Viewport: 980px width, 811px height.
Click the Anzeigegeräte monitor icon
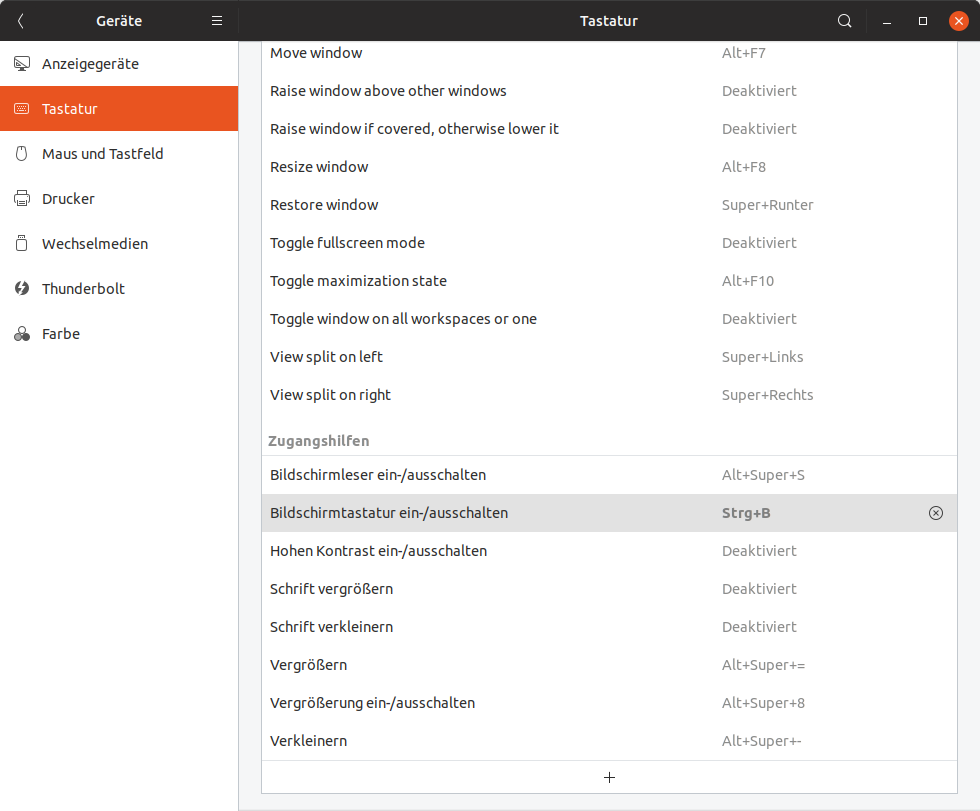(x=22, y=64)
